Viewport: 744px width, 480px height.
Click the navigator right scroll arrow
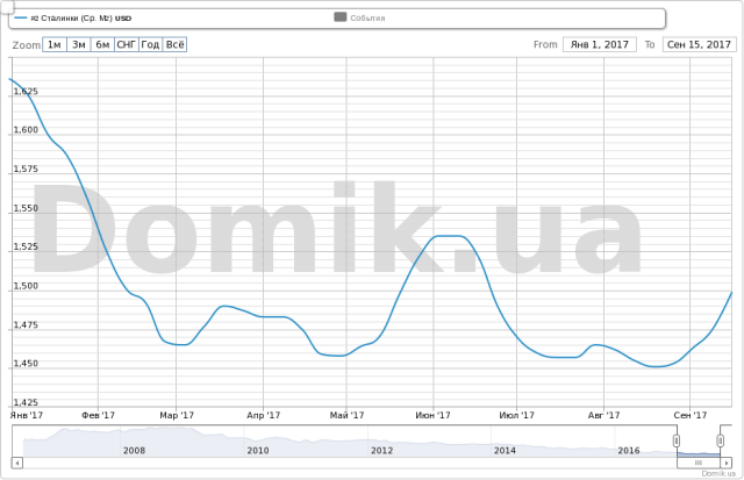click(726, 462)
